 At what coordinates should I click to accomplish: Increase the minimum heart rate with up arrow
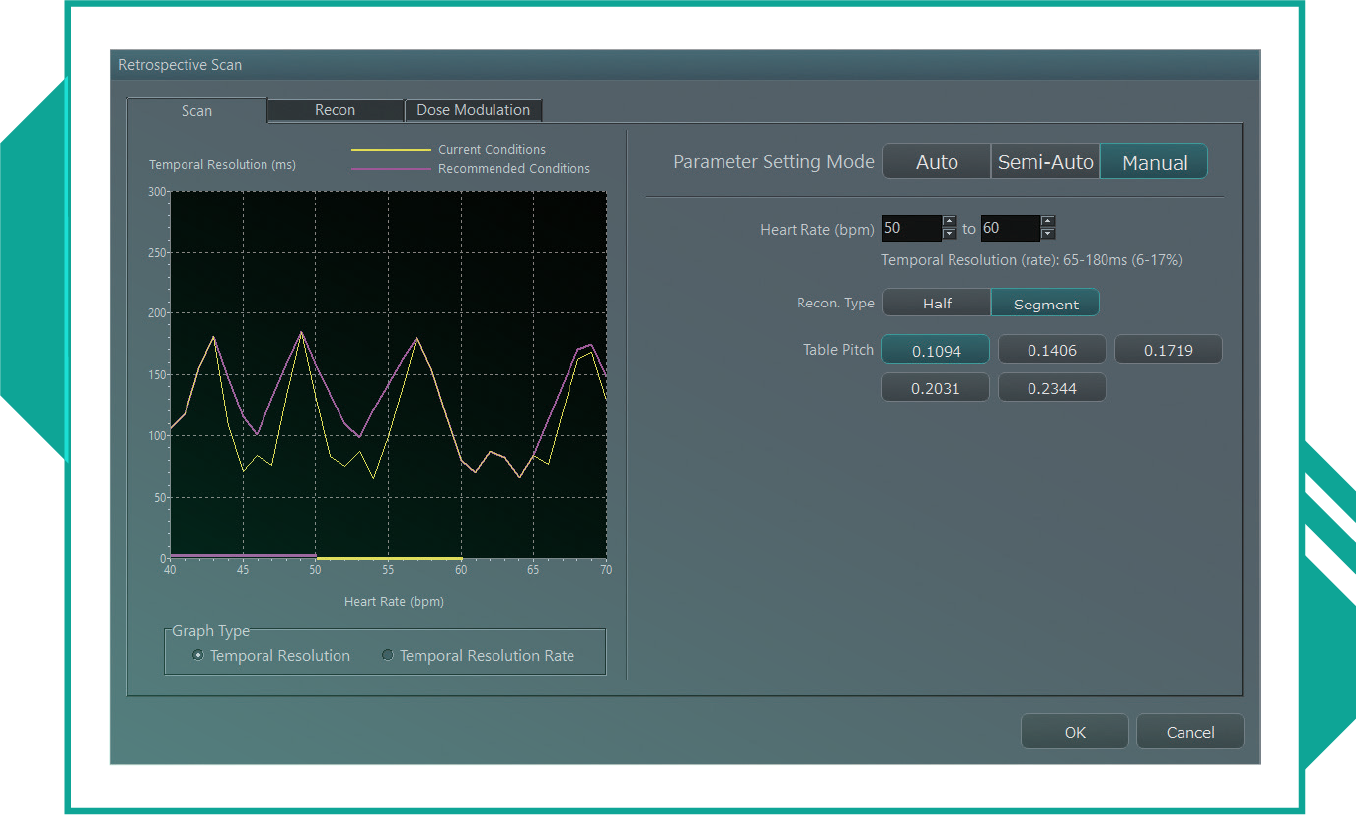949,222
